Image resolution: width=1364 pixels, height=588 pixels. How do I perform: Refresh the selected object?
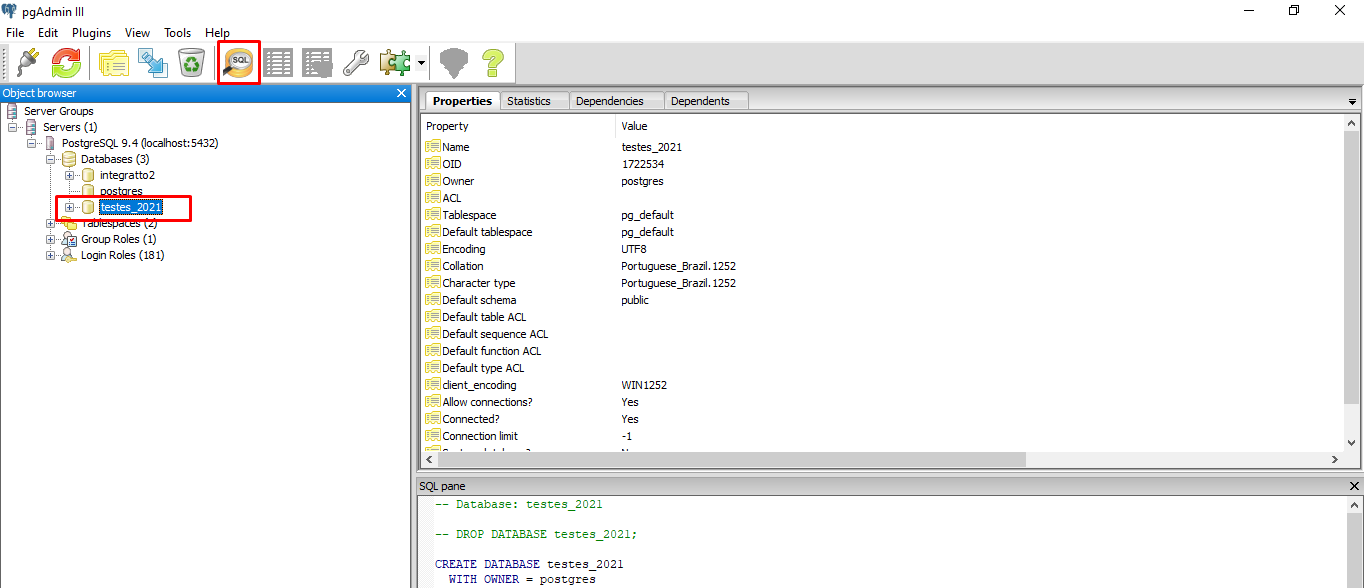click(x=66, y=63)
